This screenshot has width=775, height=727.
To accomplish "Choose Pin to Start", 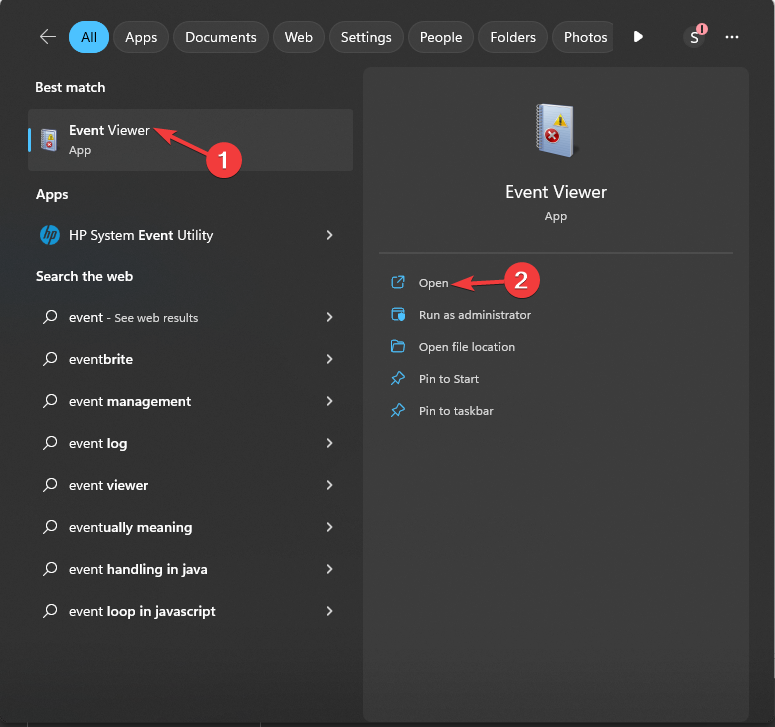I will (x=449, y=379).
